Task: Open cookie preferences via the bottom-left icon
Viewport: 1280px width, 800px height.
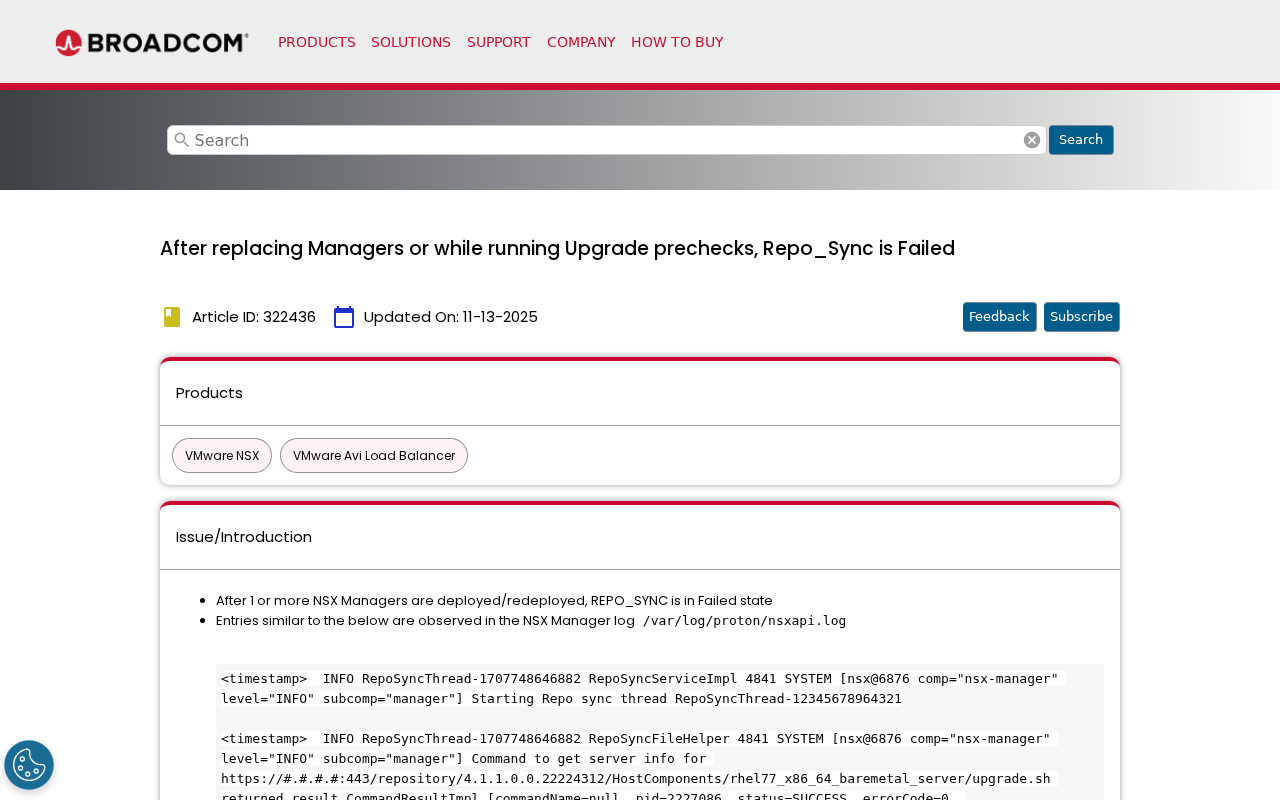Action: [28, 763]
